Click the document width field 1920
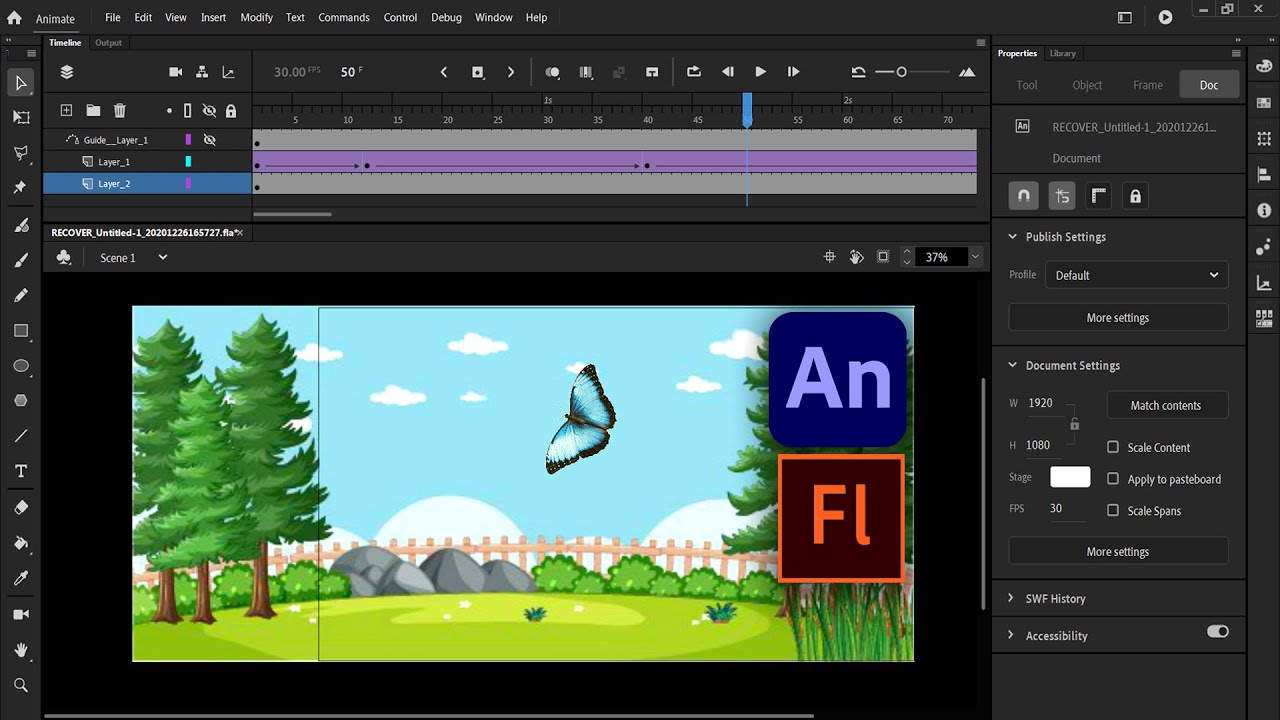The height and width of the screenshot is (720, 1280). 1043,402
